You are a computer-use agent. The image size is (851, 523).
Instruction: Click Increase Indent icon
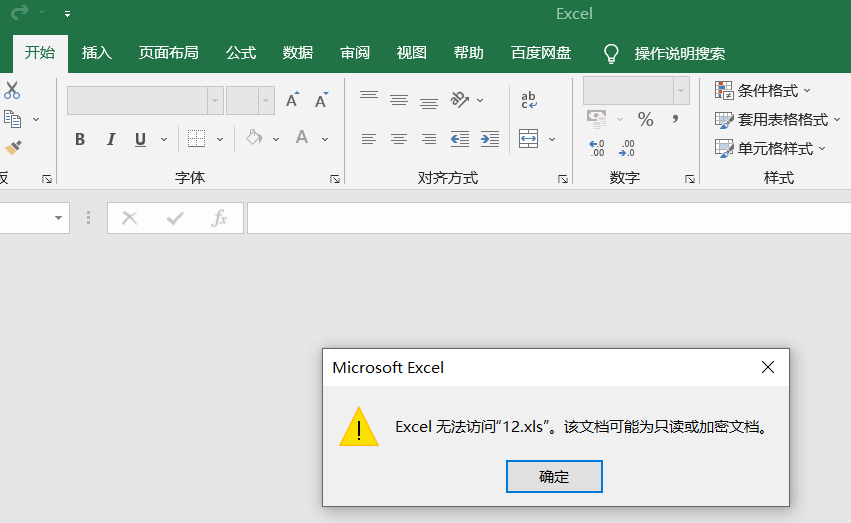coord(490,139)
